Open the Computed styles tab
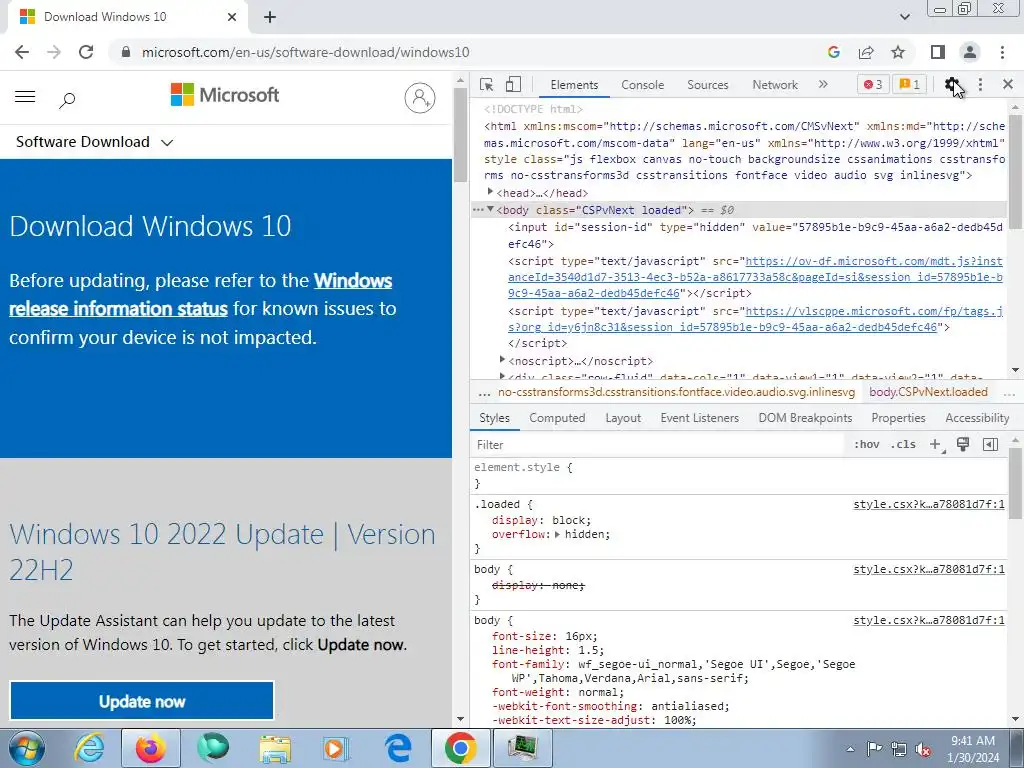Screen dimensions: 1024x768 (557, 418)
